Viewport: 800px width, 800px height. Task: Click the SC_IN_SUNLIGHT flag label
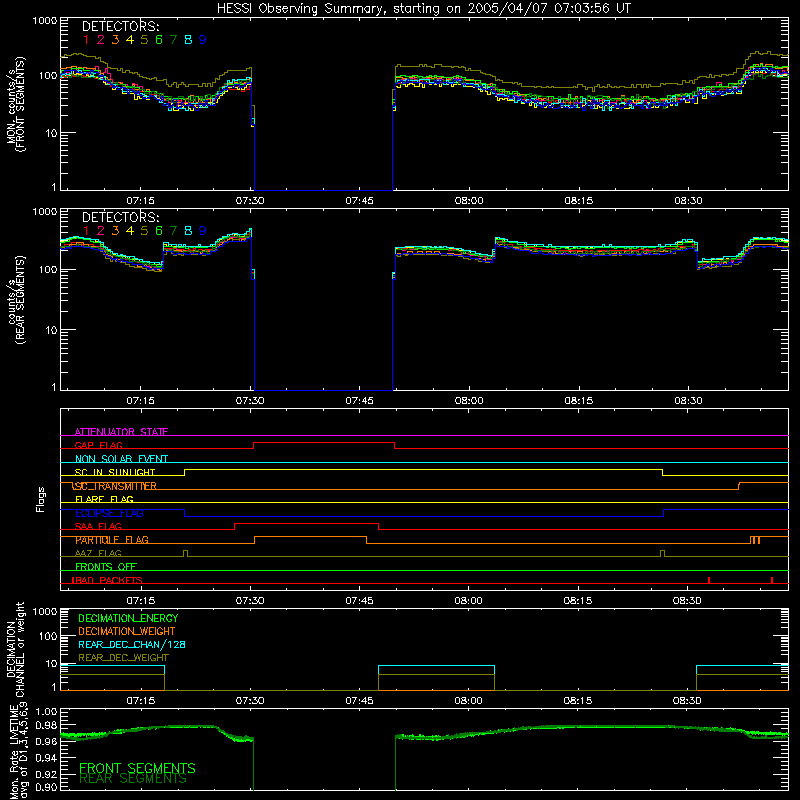[115, 472]
